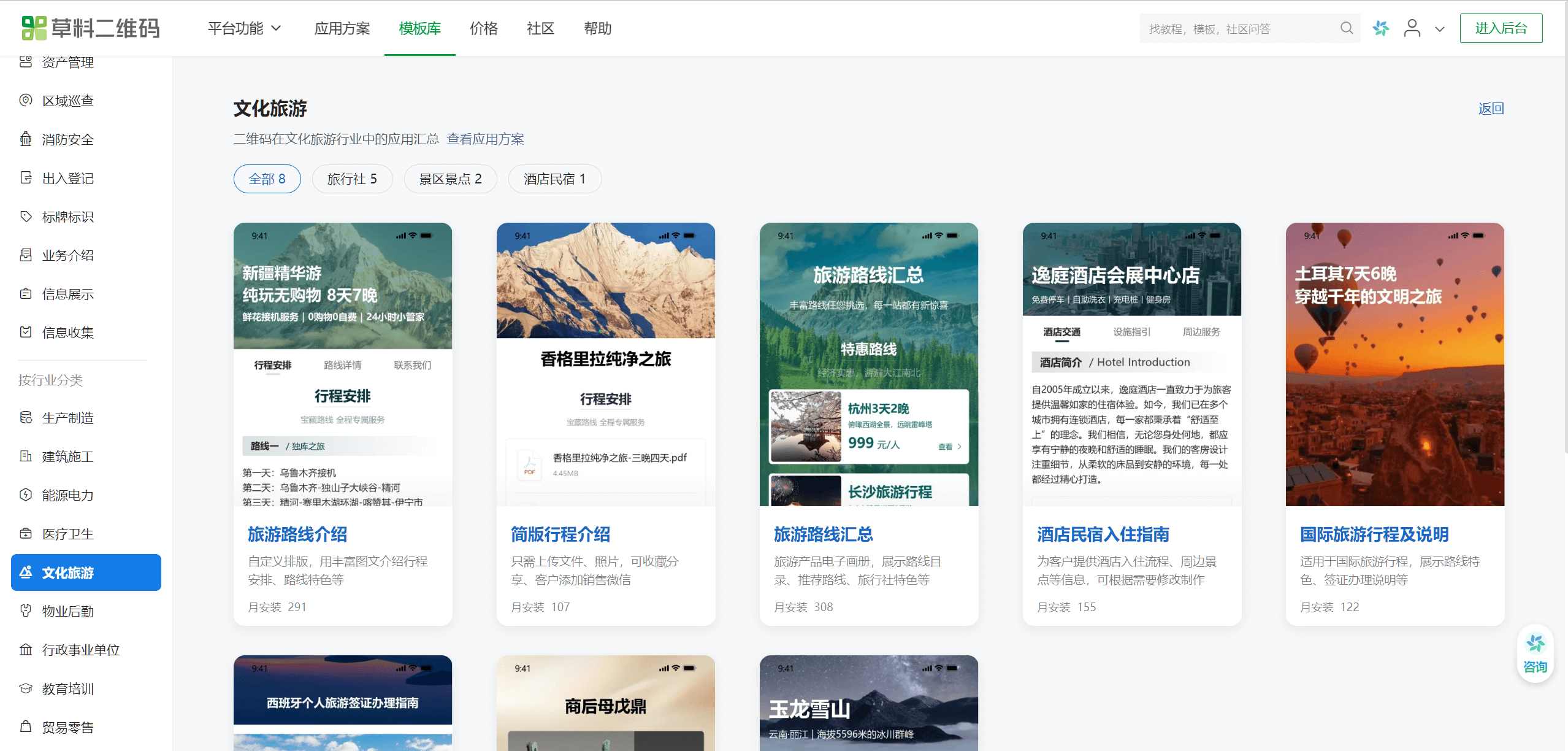Click the 进入后台 button

tap(1501, 28)
